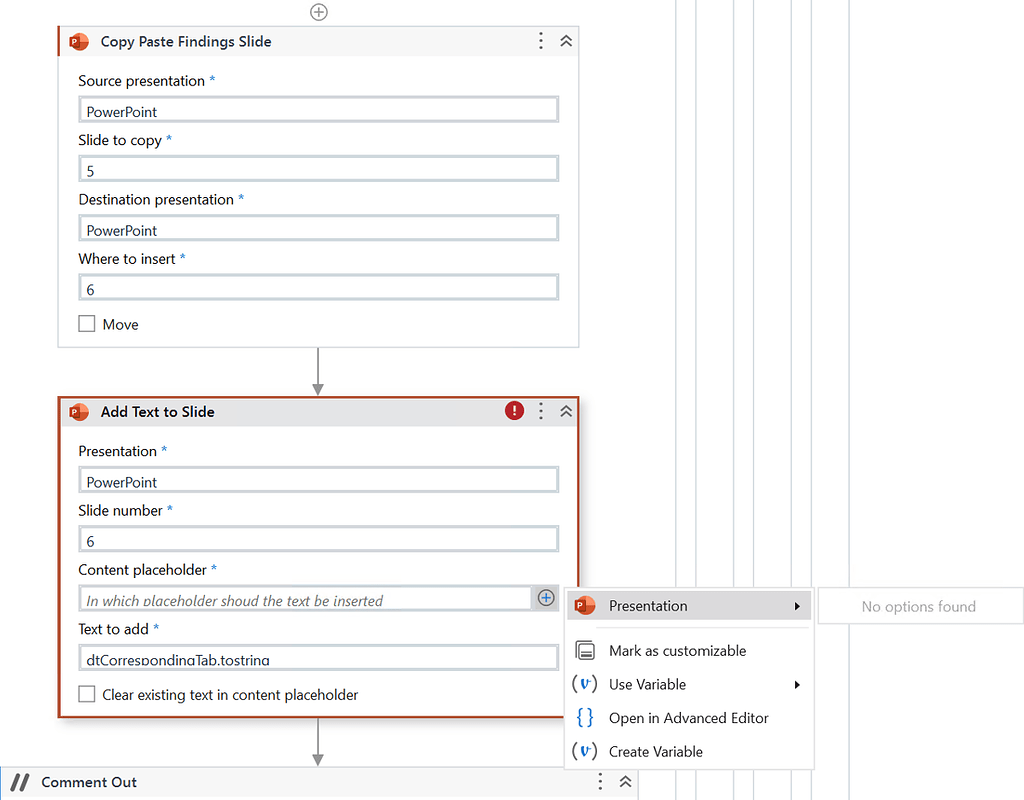Enable the Move checkbox
This screenshot has width=1024, height=800.
click(x=86, y=324)
